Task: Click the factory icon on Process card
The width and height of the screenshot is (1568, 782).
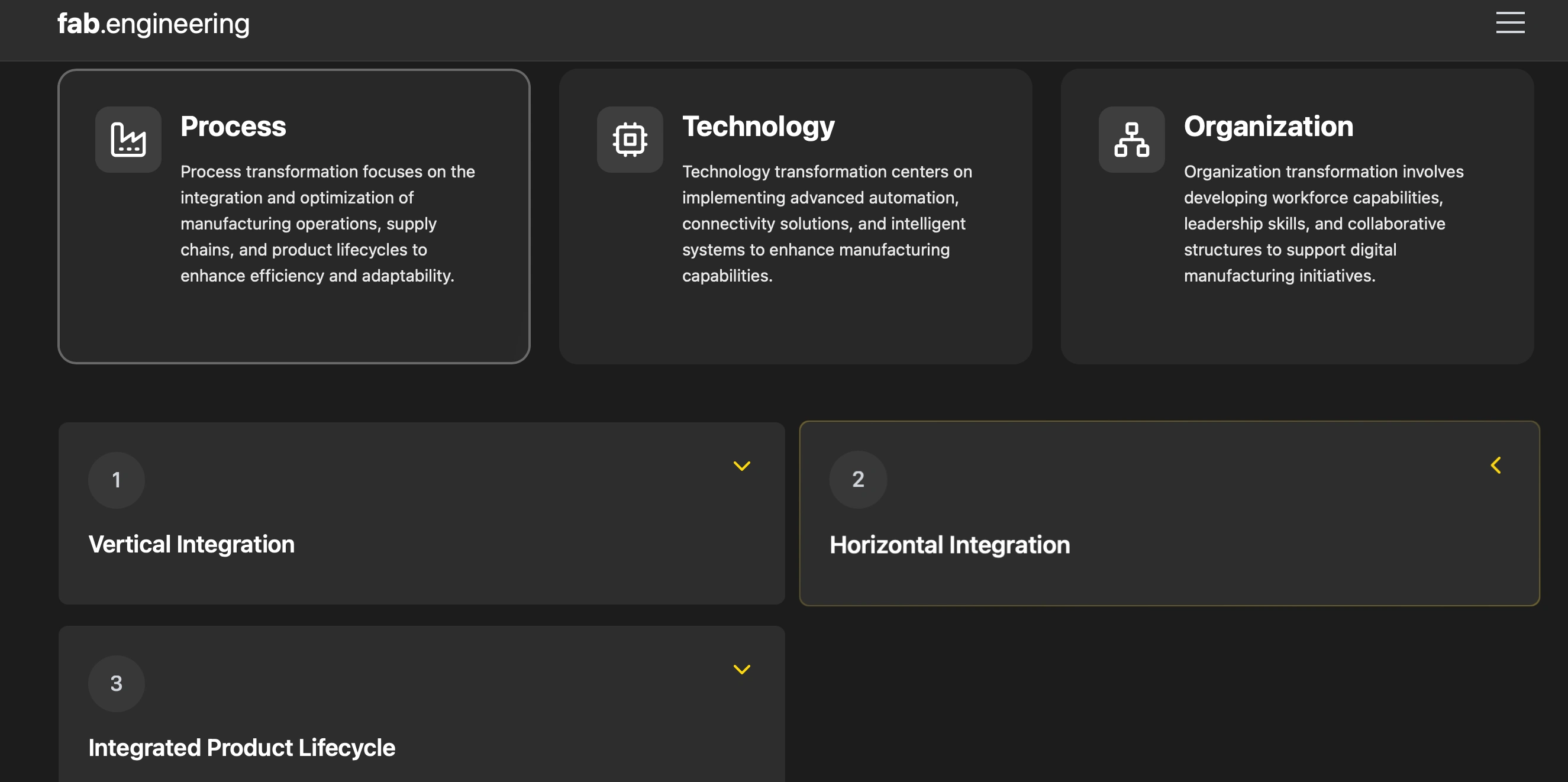Action: (128, 140)
